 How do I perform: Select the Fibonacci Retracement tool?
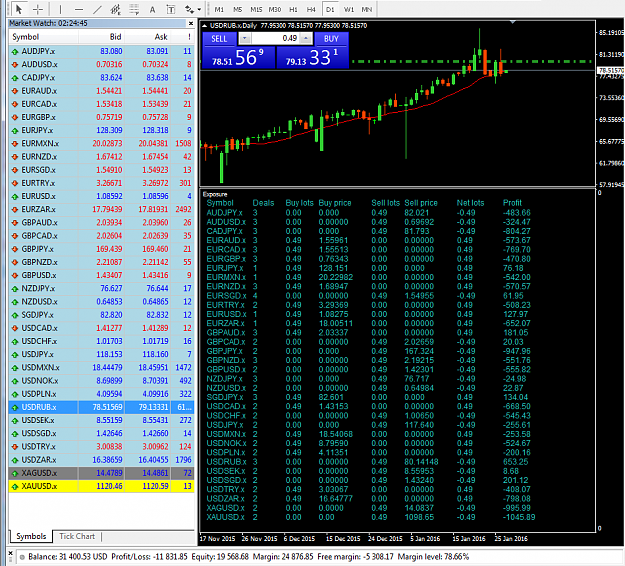[134, 9]
